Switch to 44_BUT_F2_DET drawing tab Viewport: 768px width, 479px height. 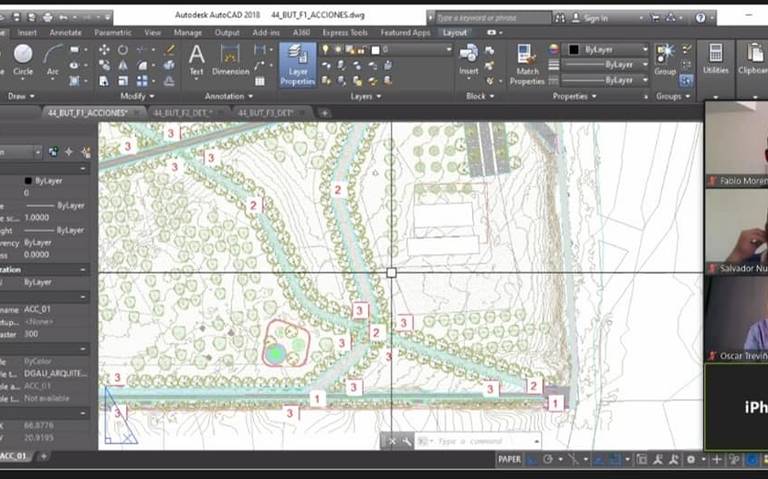coord(181,113)
